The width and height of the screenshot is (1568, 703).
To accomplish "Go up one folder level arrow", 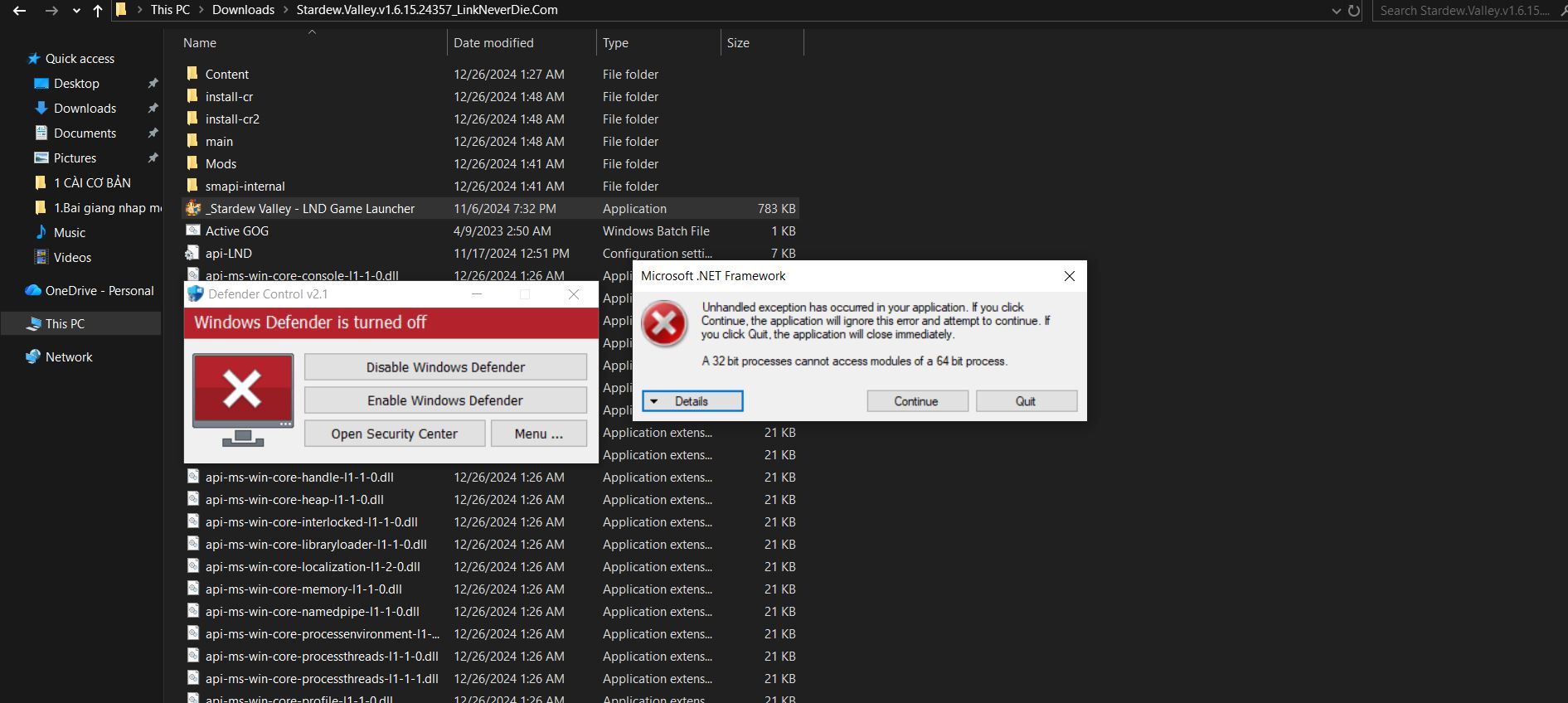I will (98, 11).
